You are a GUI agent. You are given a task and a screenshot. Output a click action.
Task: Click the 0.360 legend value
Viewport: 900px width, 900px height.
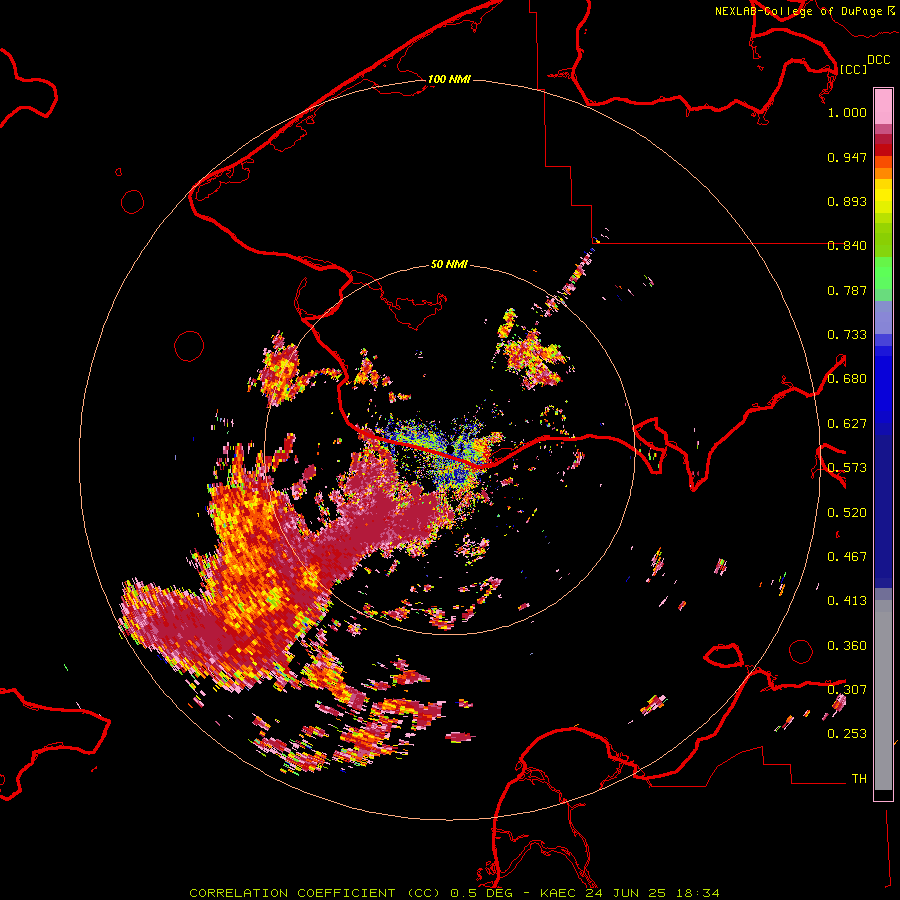point(847,646)
